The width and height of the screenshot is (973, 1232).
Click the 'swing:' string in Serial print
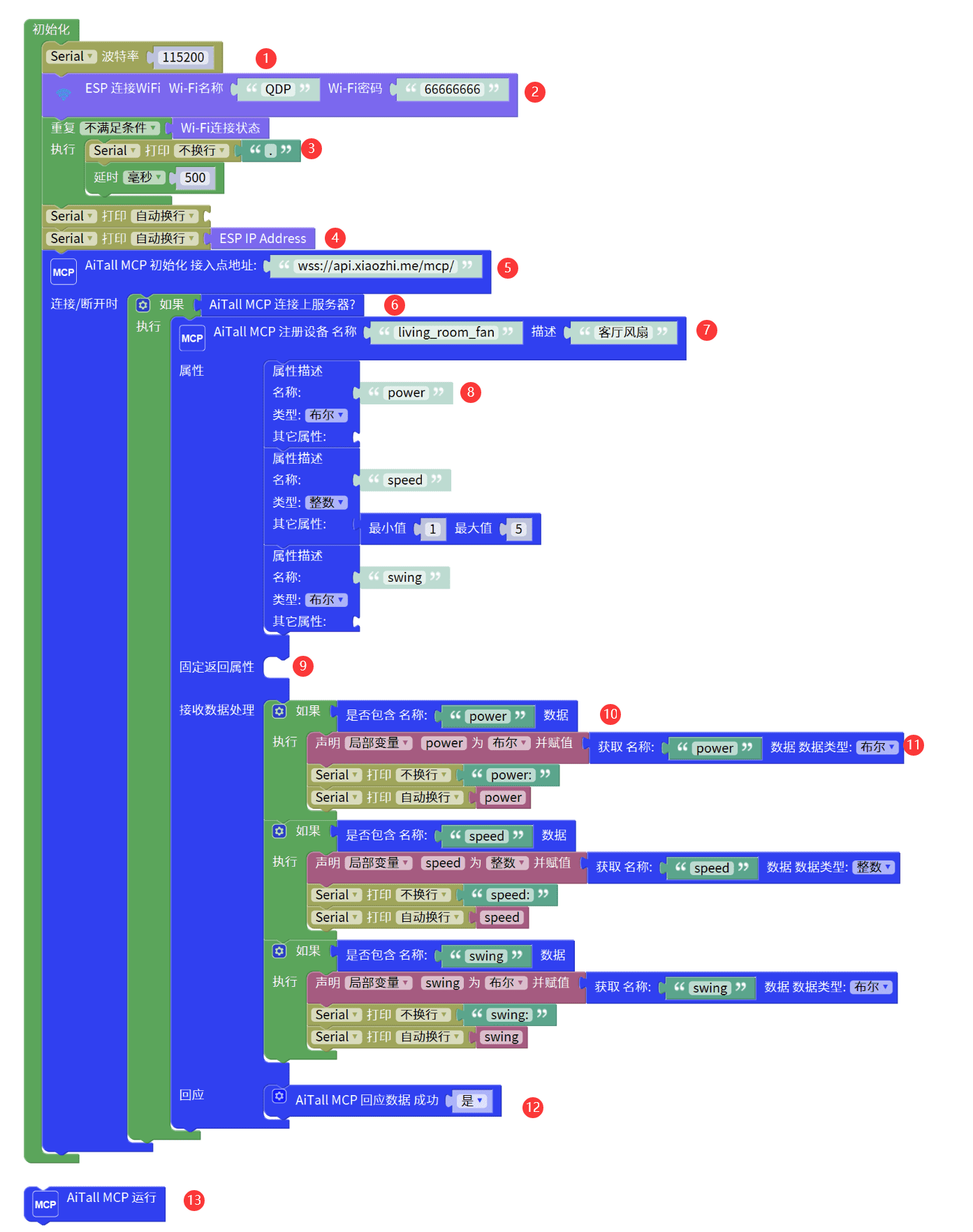[x=509, y=1015]
